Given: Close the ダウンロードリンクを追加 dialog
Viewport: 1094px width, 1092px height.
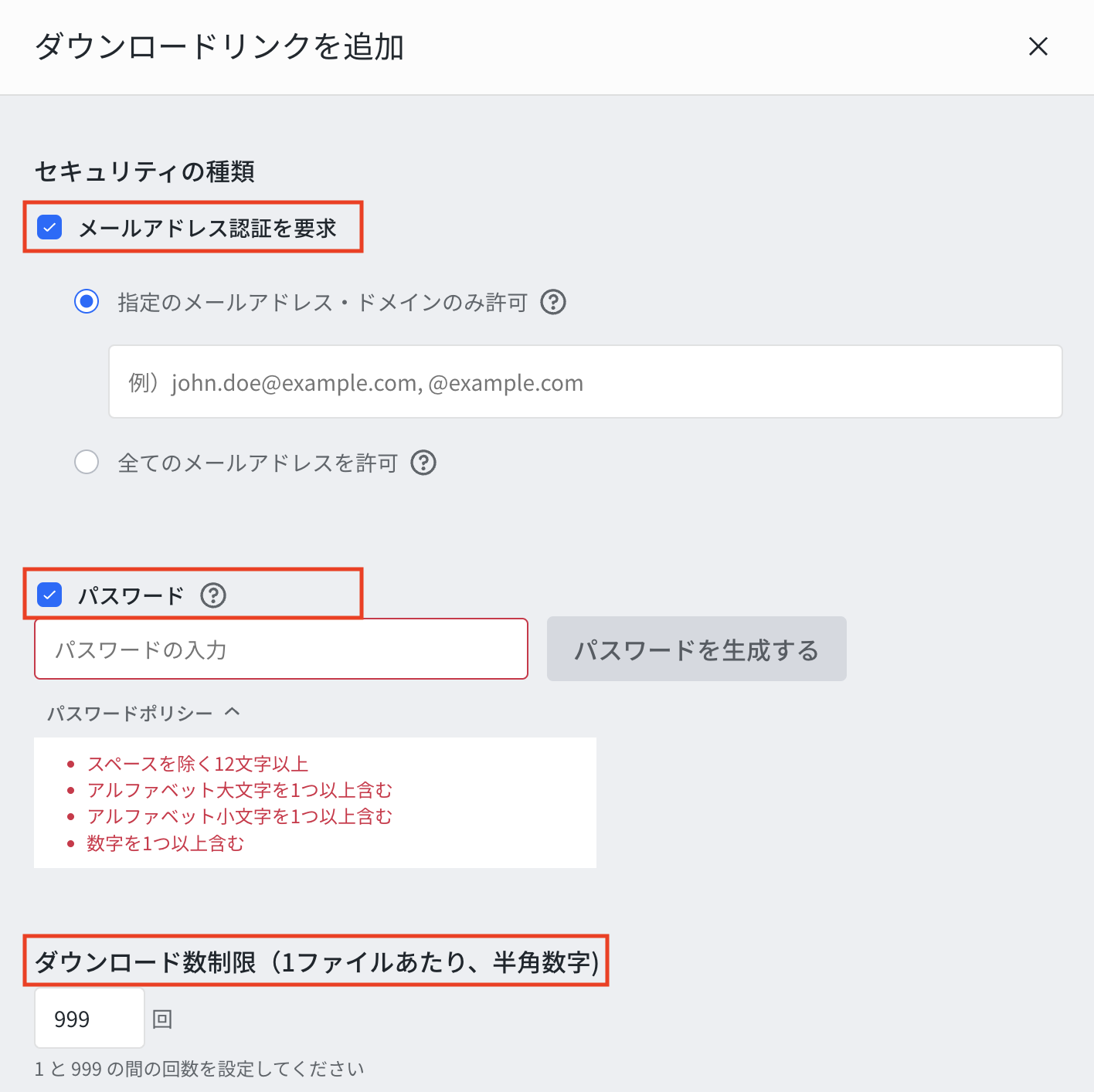Looking at the screenshot, I should [1038, 46].
